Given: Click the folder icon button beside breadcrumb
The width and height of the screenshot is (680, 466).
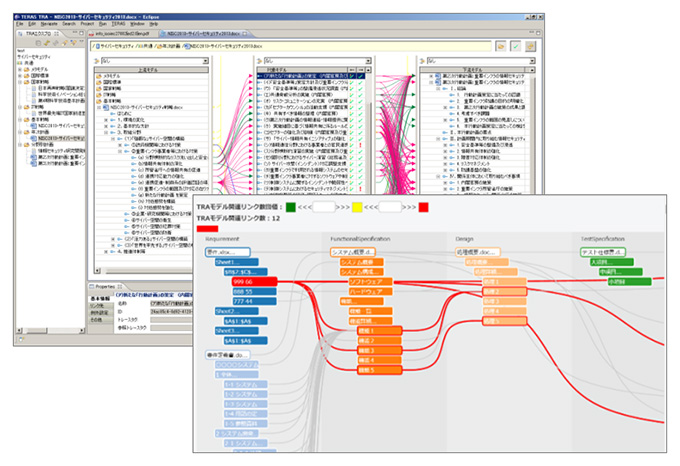Looking at the screenshot, I should (x=501, y=46).
